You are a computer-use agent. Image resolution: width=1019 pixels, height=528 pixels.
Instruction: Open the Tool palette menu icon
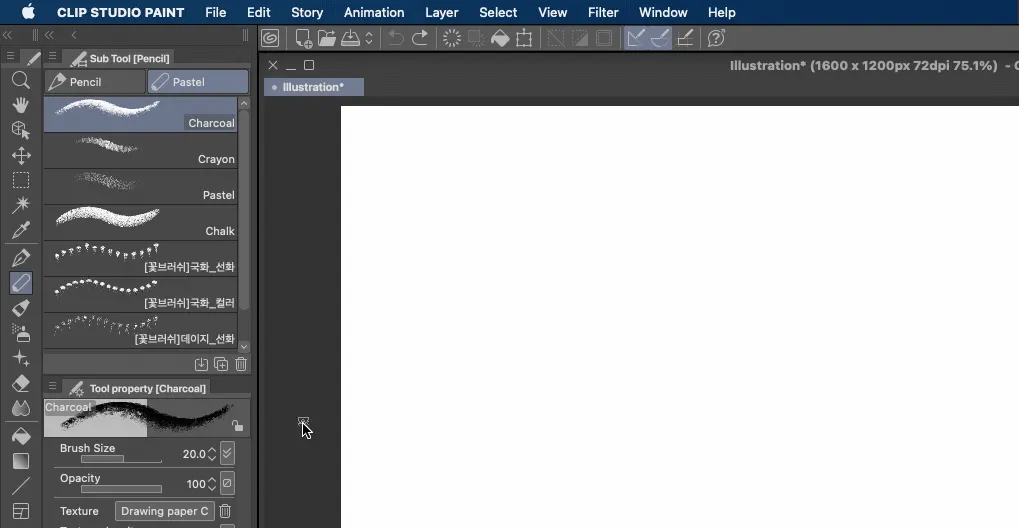[x=10, y=57]
